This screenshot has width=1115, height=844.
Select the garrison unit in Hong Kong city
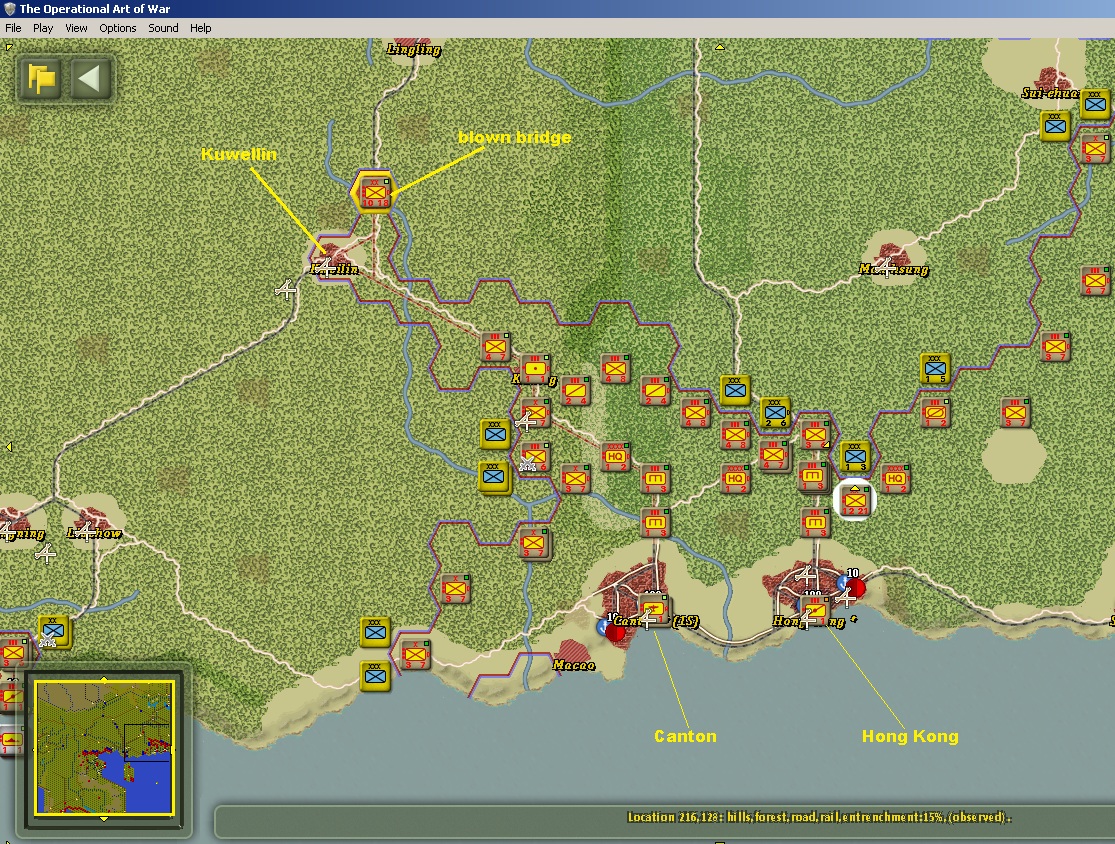(x=816, y=610)
